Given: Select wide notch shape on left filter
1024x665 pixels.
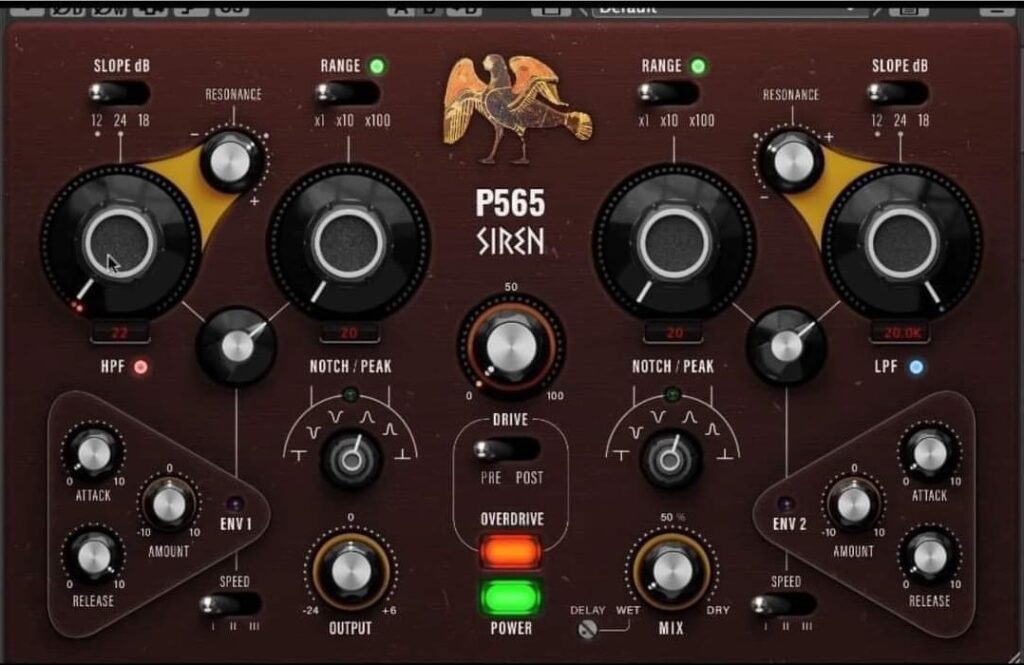Looking at the screenshot, I should click(335, 416).
